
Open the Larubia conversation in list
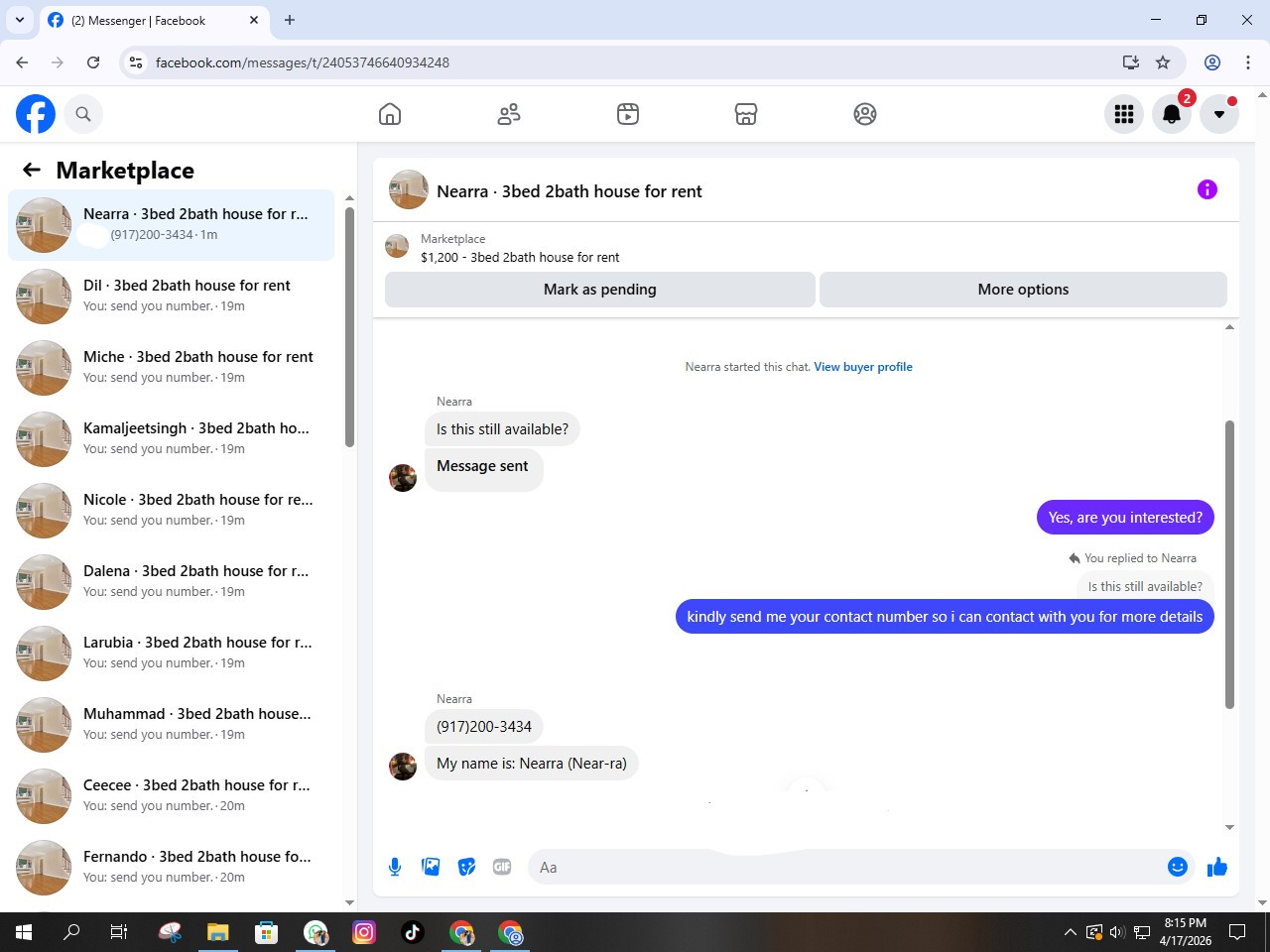tap(171, 654)
